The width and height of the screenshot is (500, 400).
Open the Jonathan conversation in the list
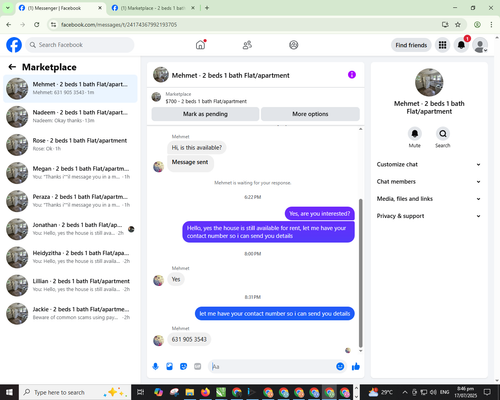click(x=70, y=229)
